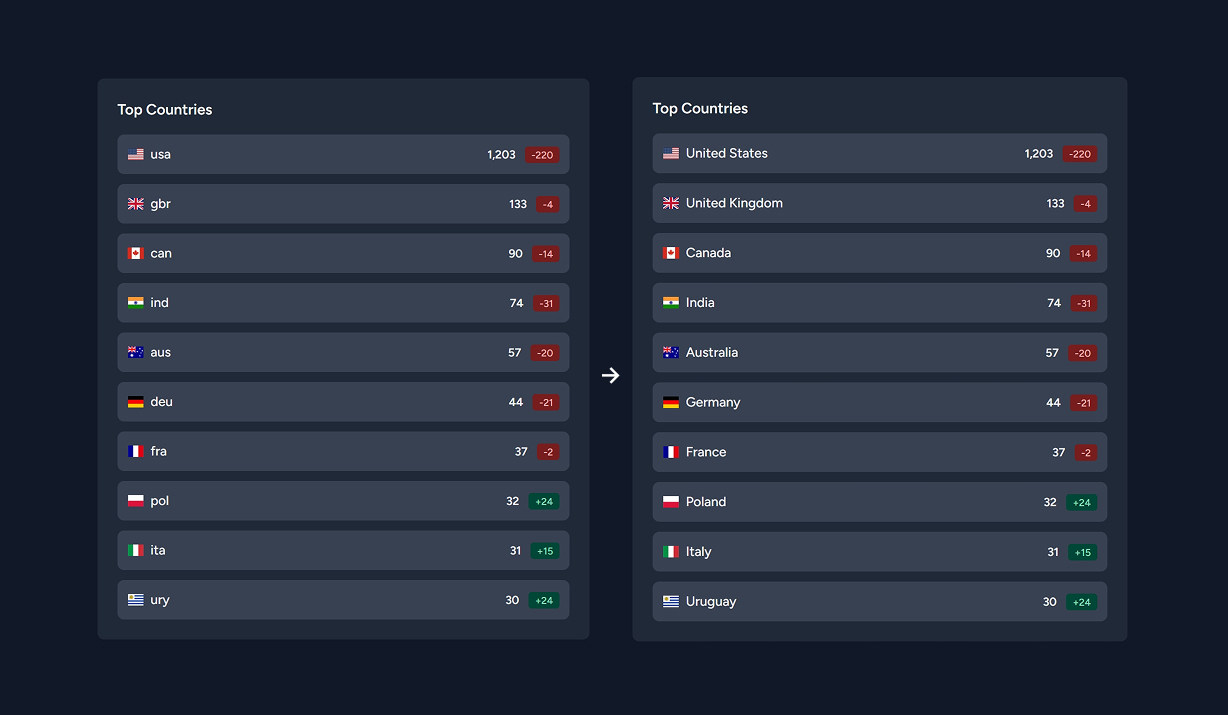Viewport: 1228px width, 715px height.
Task: Click the Uruguay flag icon
Action: pos(670,601)
